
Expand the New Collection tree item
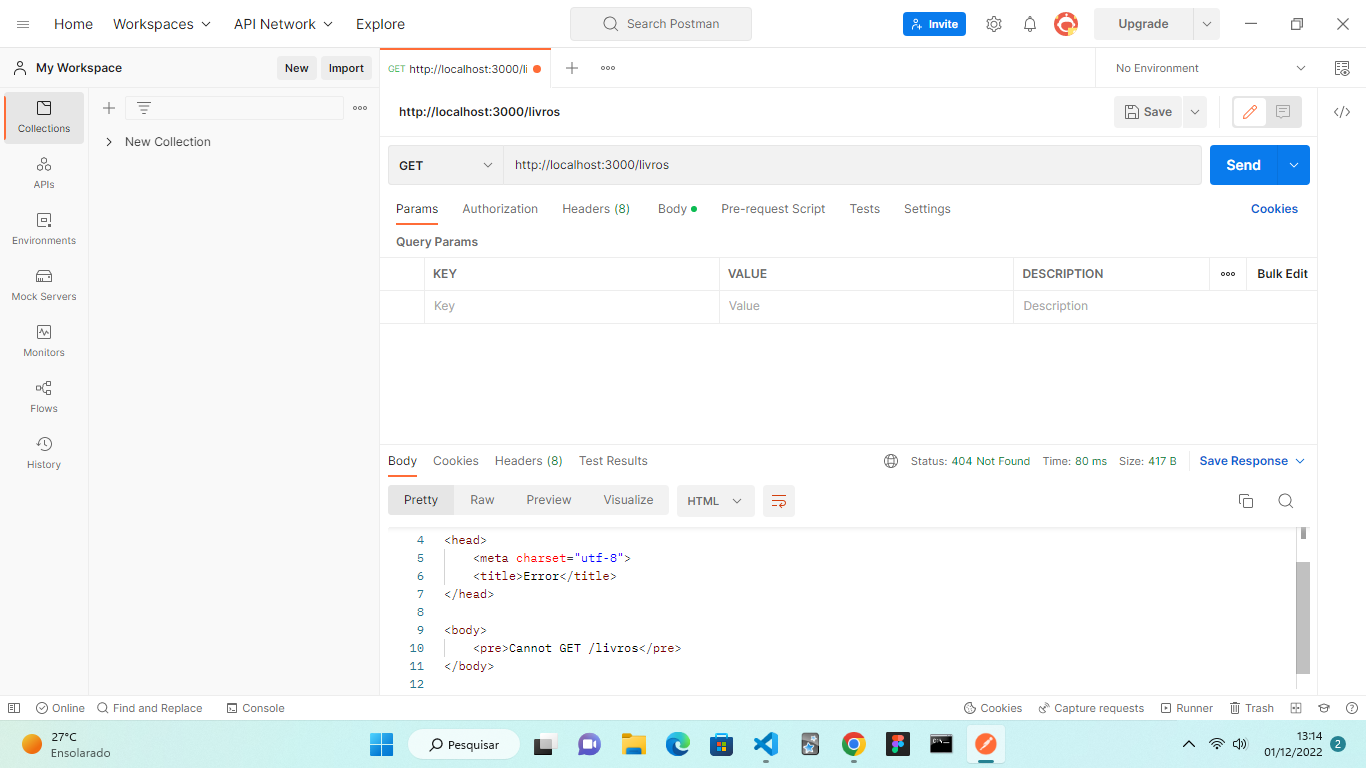[109, 142]
